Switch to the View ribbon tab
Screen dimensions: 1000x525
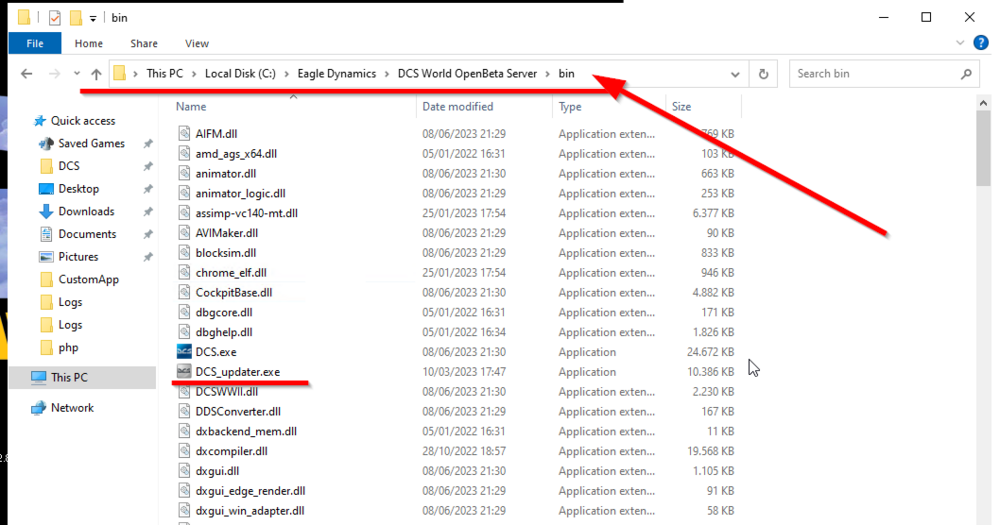196,43
